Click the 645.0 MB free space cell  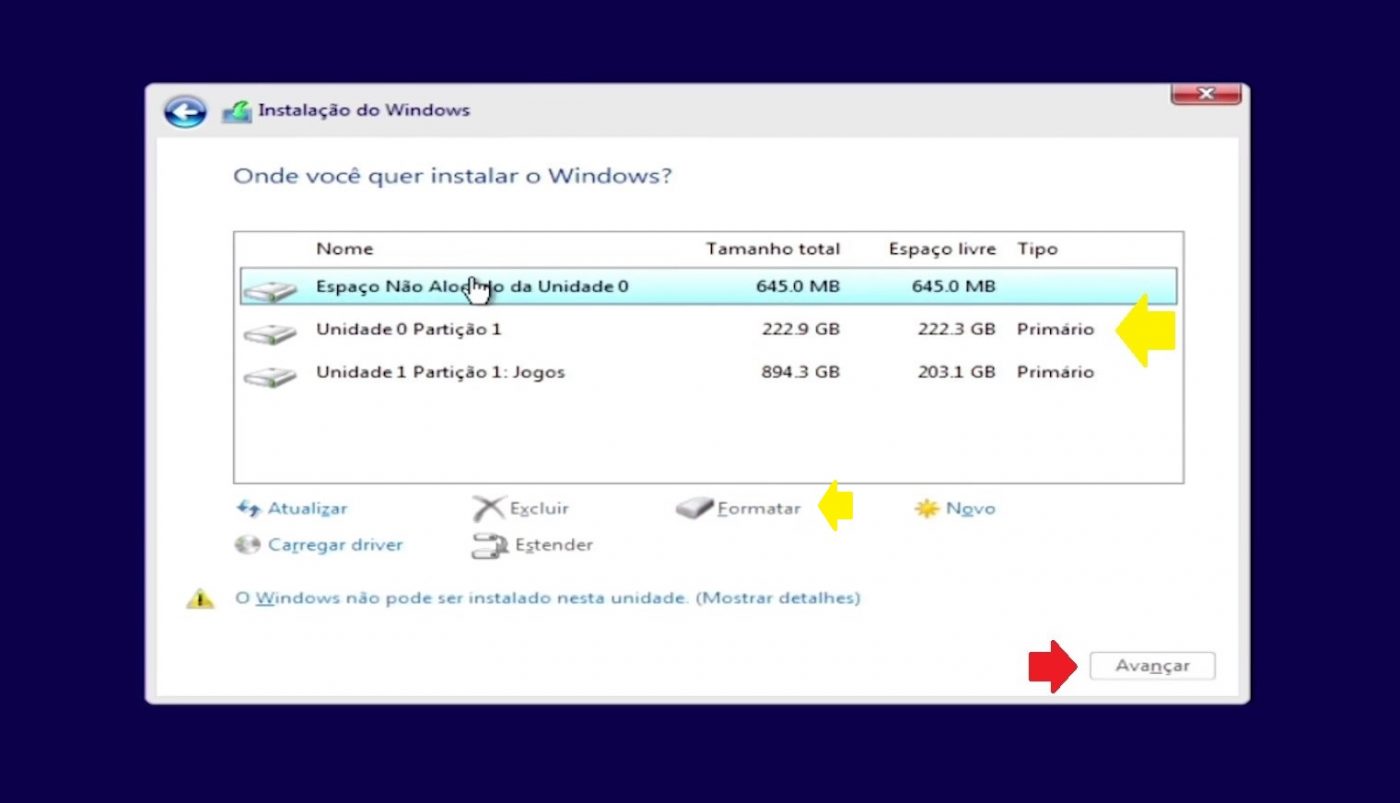point(954,287)
